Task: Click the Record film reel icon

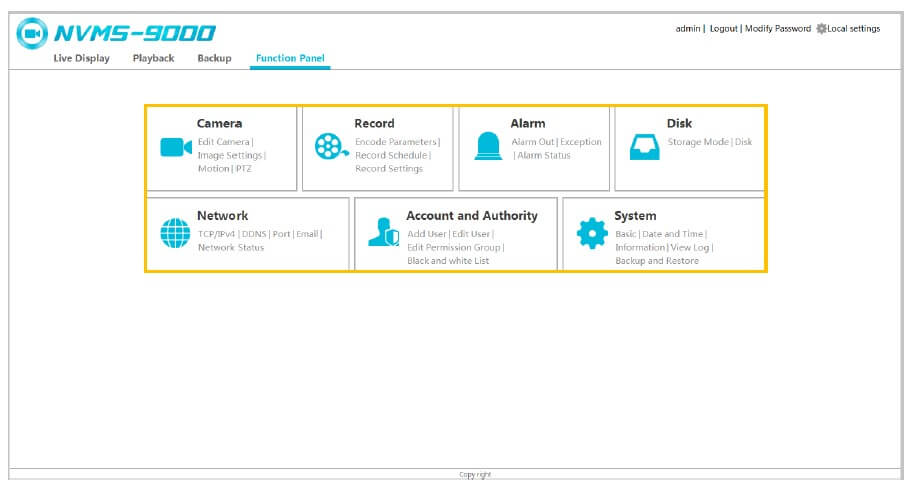Action: [x=331, y=146]
